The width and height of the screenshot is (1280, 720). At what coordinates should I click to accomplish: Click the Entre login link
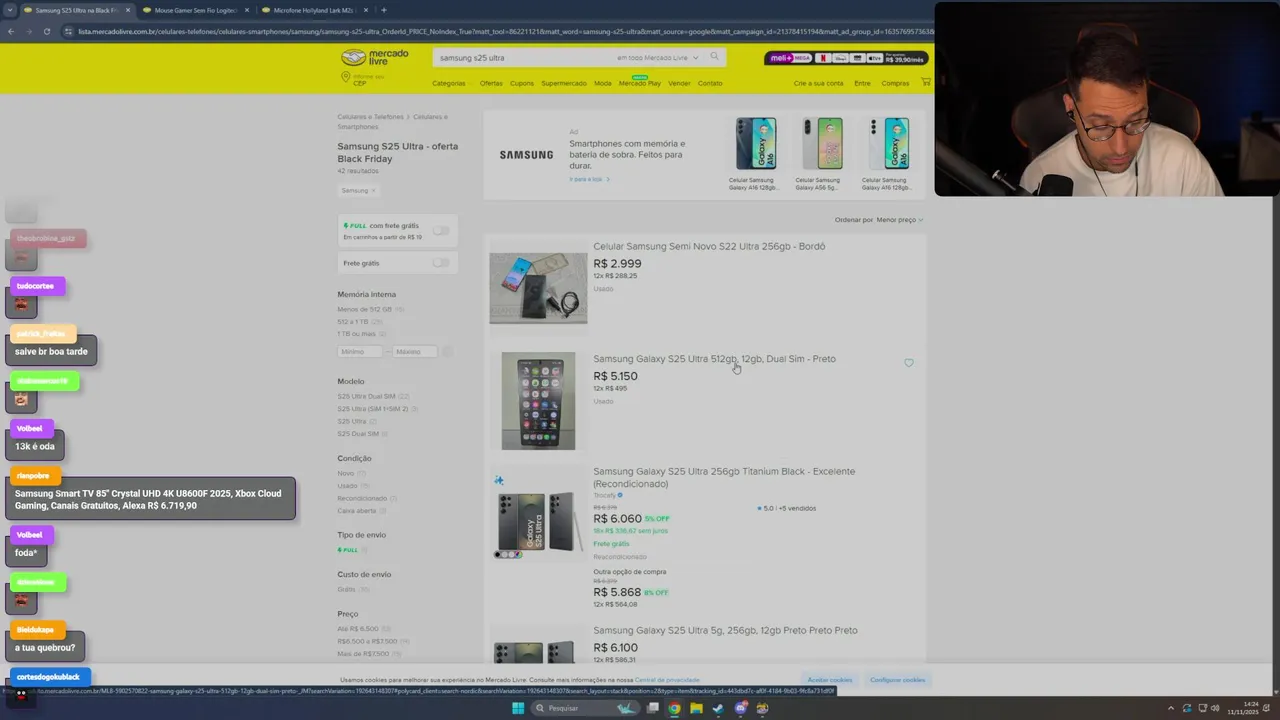pyautogui.click(x=862, y=83)
